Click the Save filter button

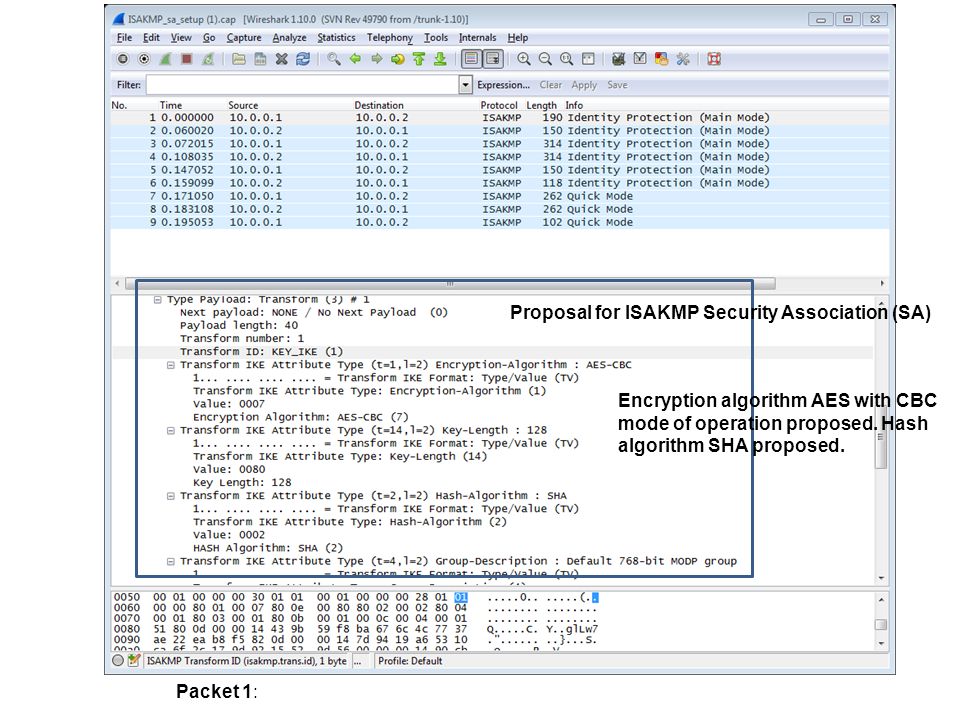(617, 85)
